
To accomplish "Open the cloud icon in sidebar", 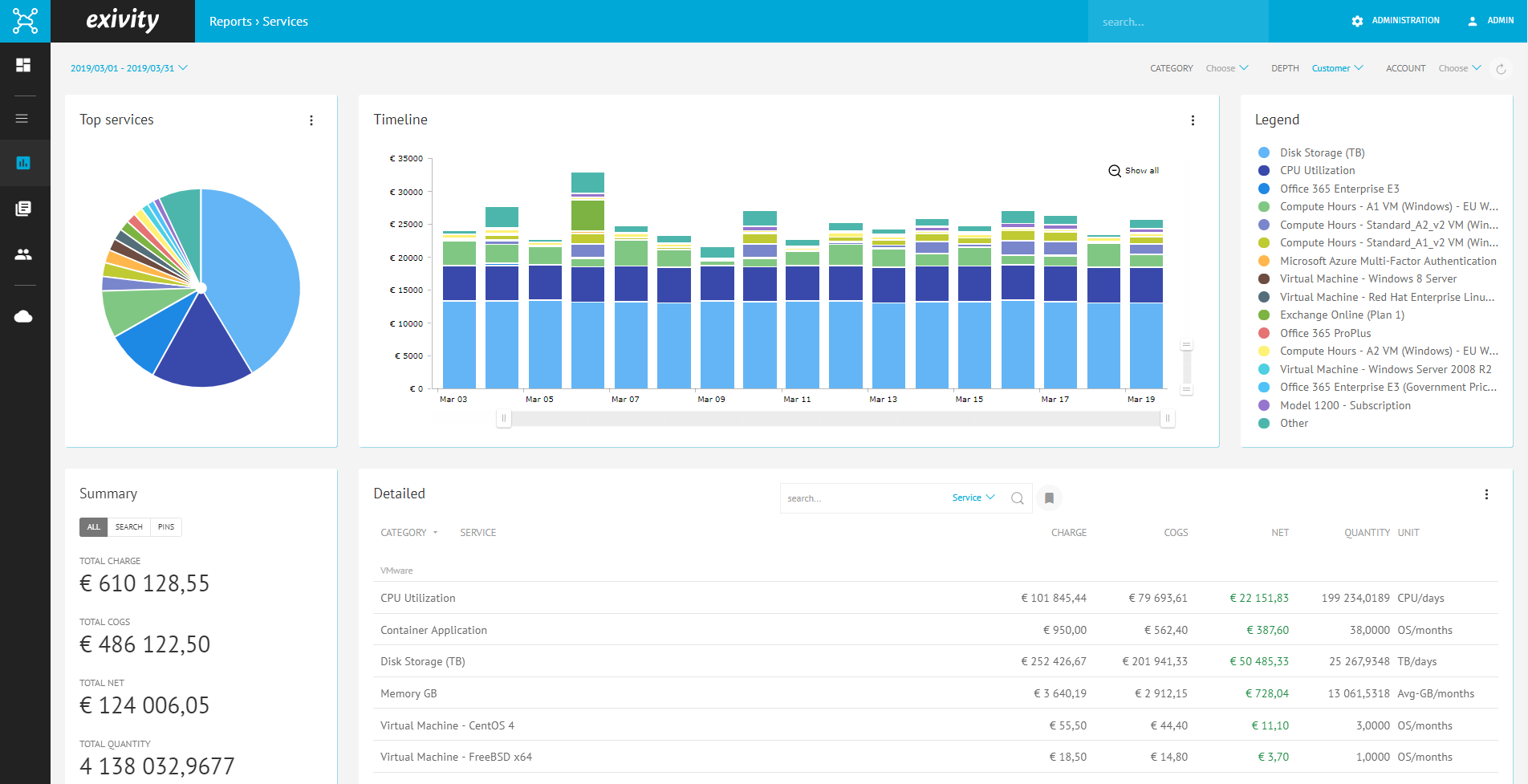I will [23, 316].
